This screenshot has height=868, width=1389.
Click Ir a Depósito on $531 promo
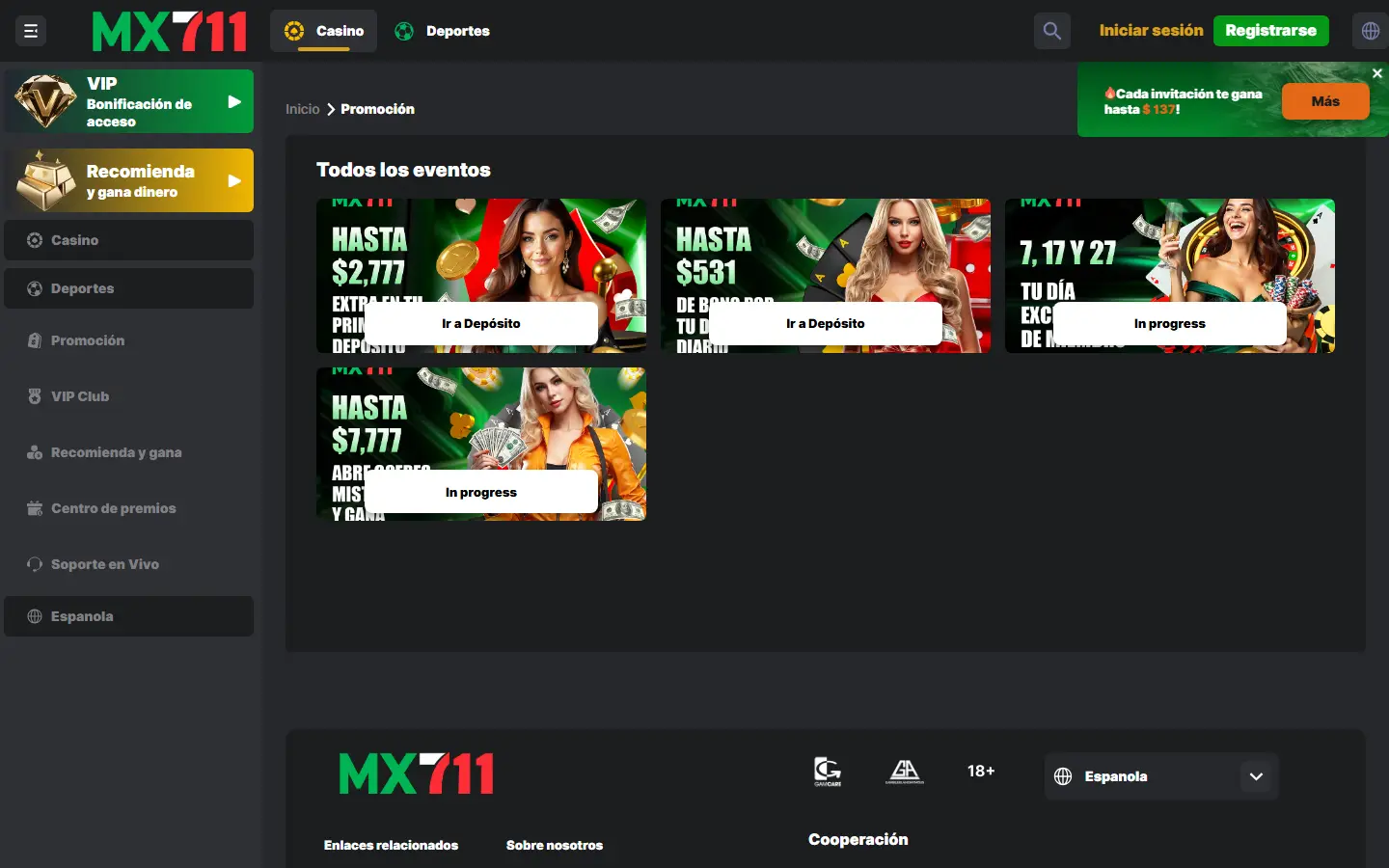[825, 323]
